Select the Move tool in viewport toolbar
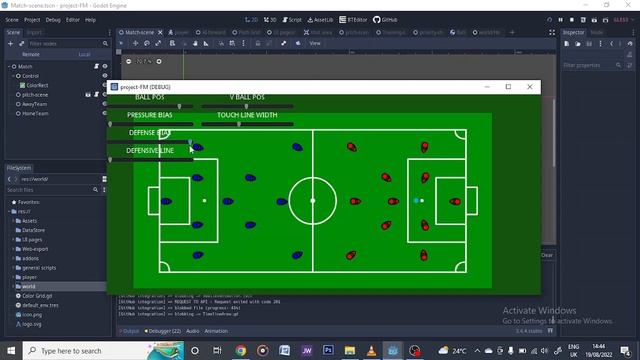640x360 pixels. tap(135, 43)
